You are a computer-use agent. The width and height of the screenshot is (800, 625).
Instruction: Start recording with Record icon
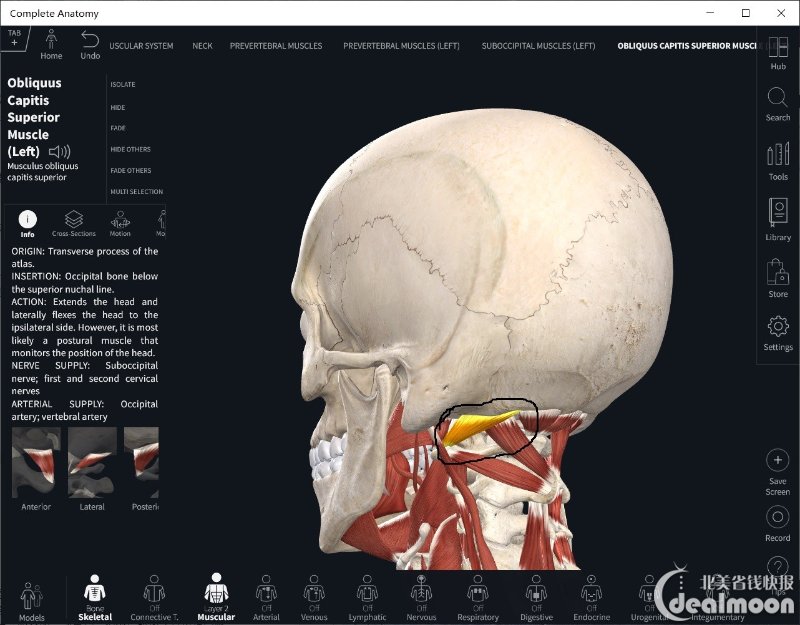pos(778,524)
